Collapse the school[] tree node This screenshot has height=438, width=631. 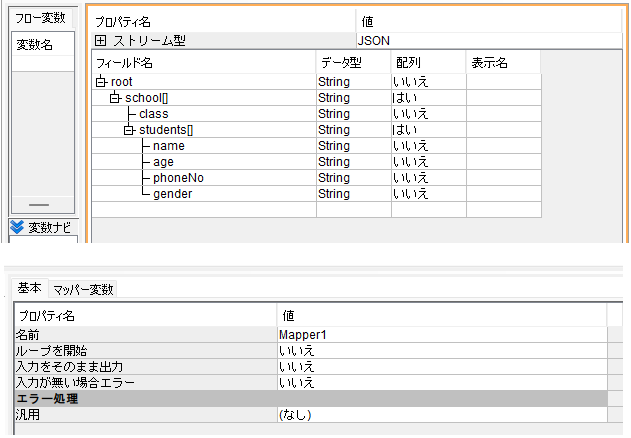(115, 98)
